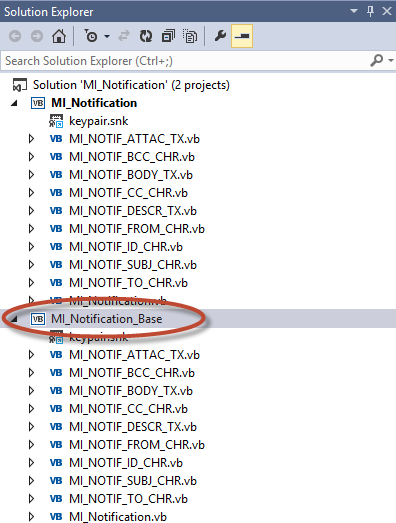Image resolution: width=396 pixels, height=523 pixels.
Task: Collapse the MI_Notification project
Action: (14, 103)
